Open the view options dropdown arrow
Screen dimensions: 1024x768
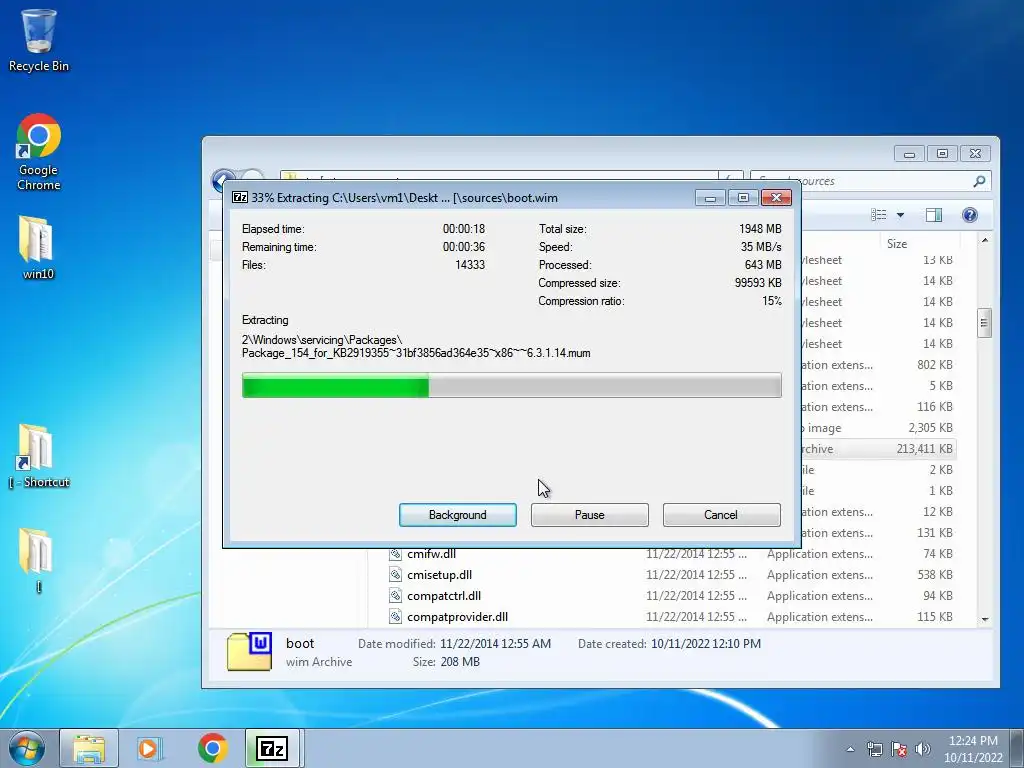(x=900, y=215)
